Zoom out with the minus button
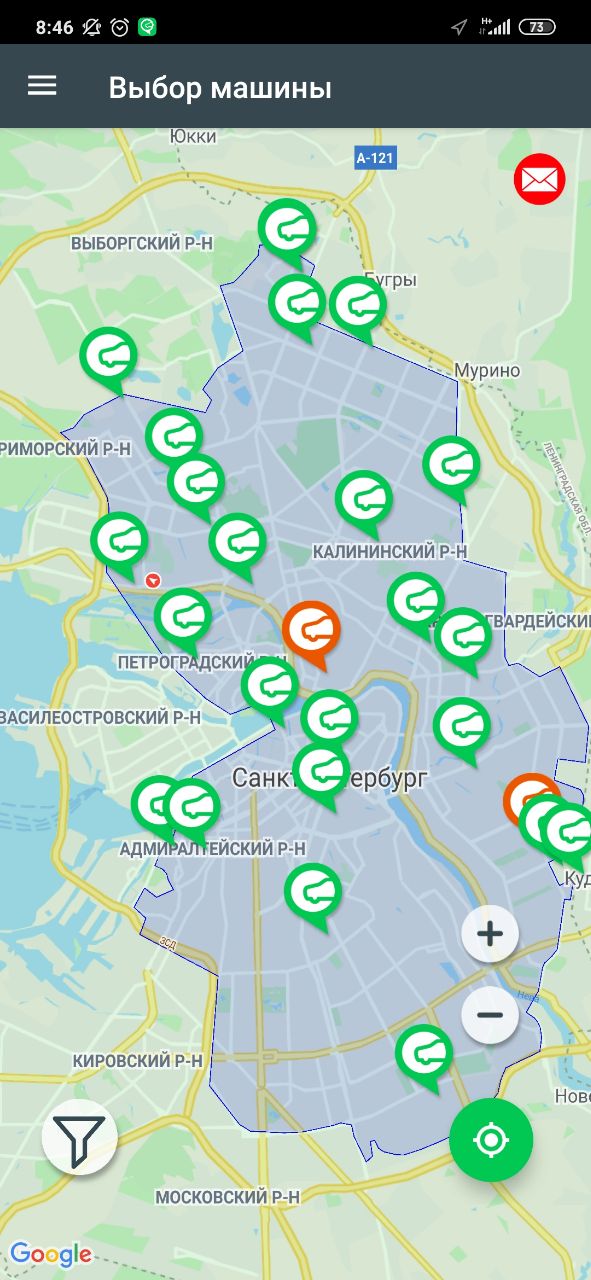The height and width of the screenshot is (1280, 591). 490,1015
